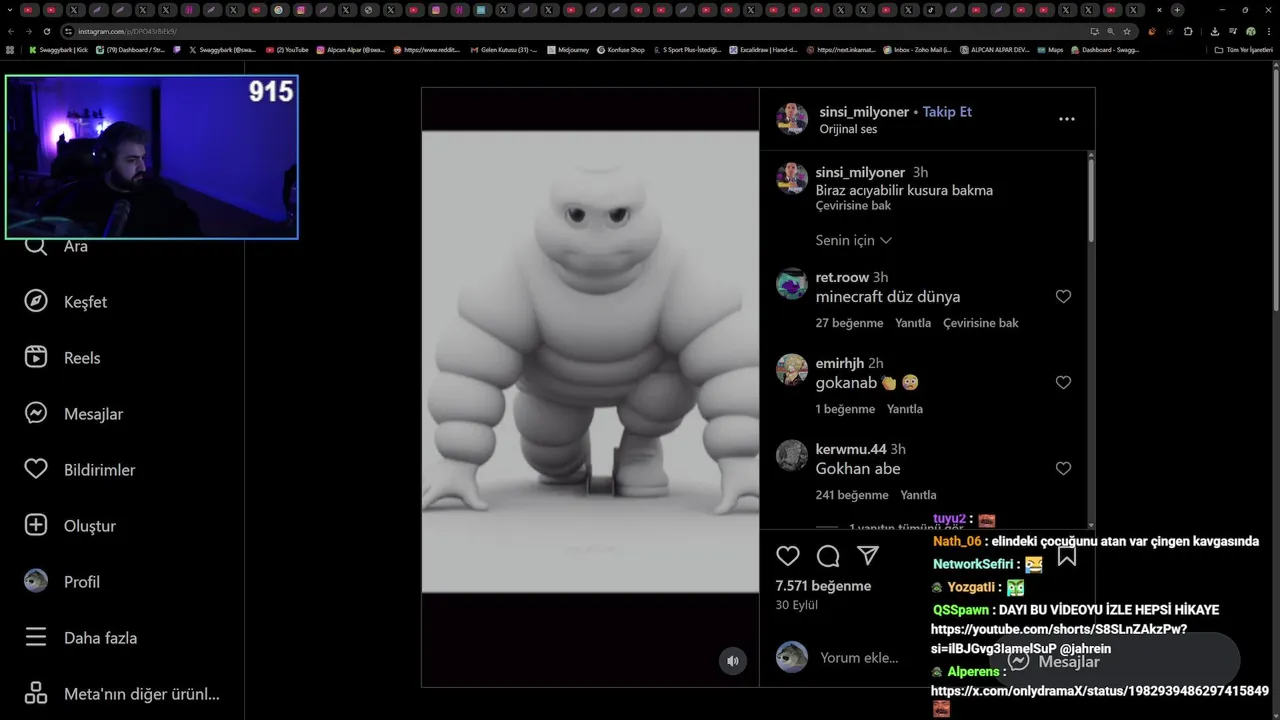Open a new browser tab with plus
Image resolution: width=1280 pixels, height=720 pixels.
pyautogui.click(x=1177, y=10)
